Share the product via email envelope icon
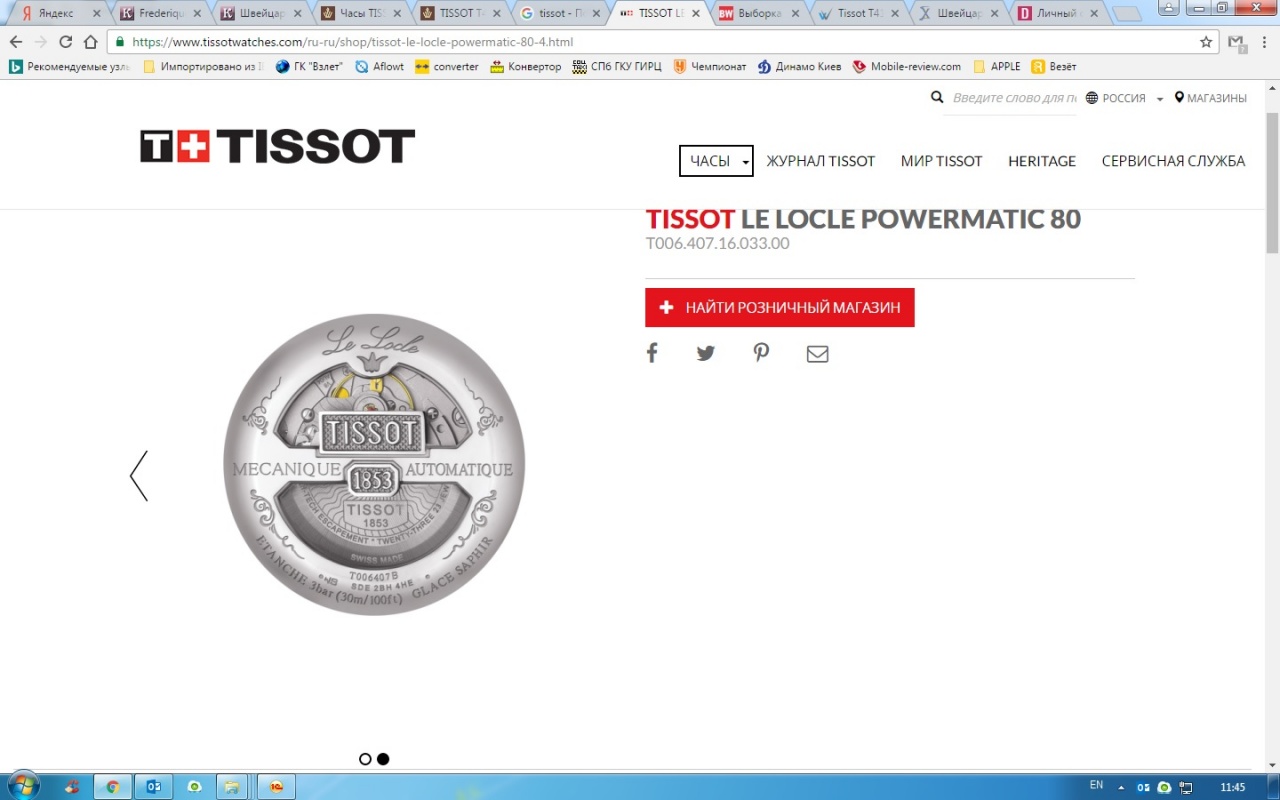Image resolution: width=1280 pixels, height=800 pixels. coord(817,354)
